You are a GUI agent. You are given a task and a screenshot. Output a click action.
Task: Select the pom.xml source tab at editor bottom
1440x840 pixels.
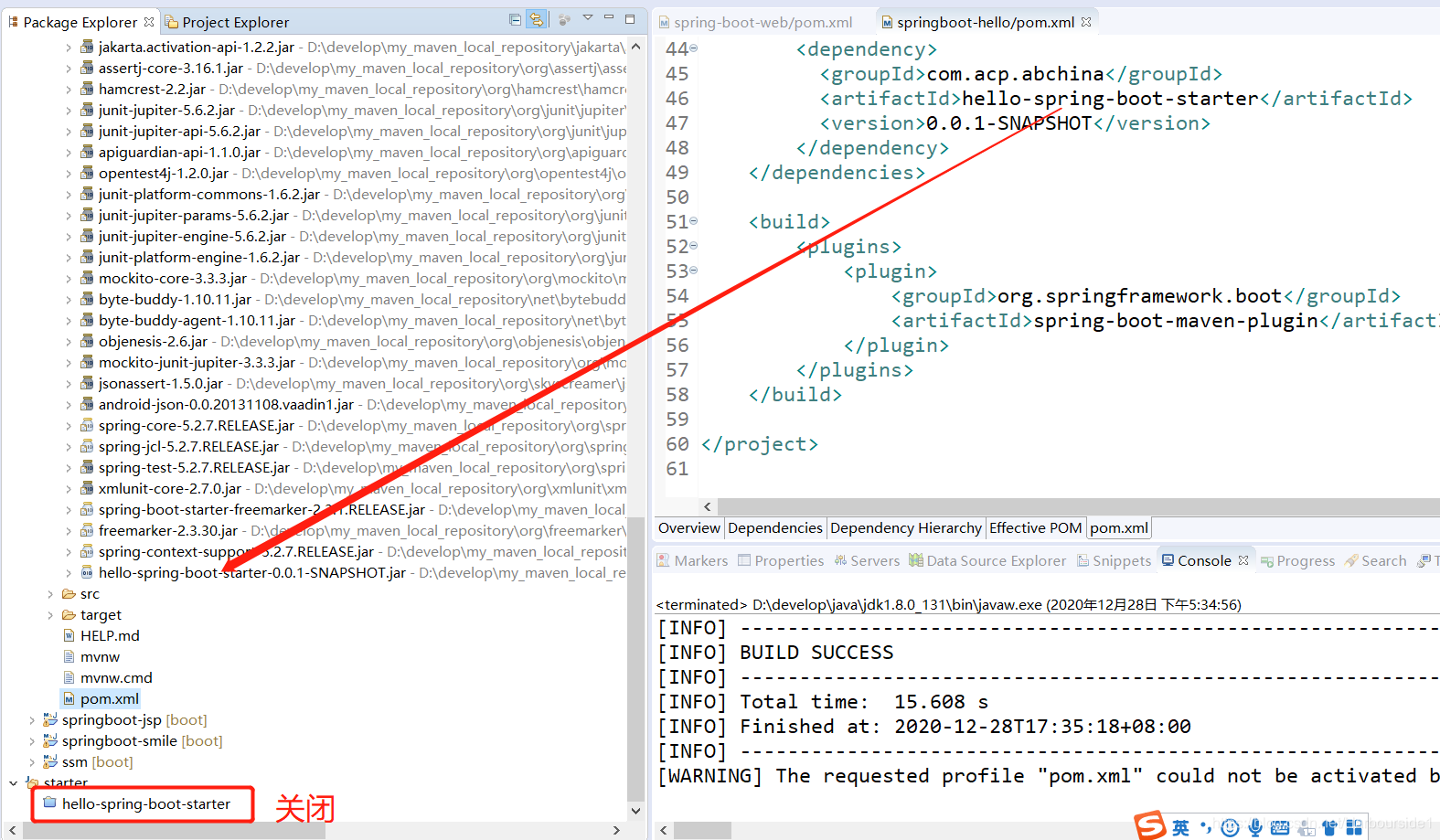1119,528
